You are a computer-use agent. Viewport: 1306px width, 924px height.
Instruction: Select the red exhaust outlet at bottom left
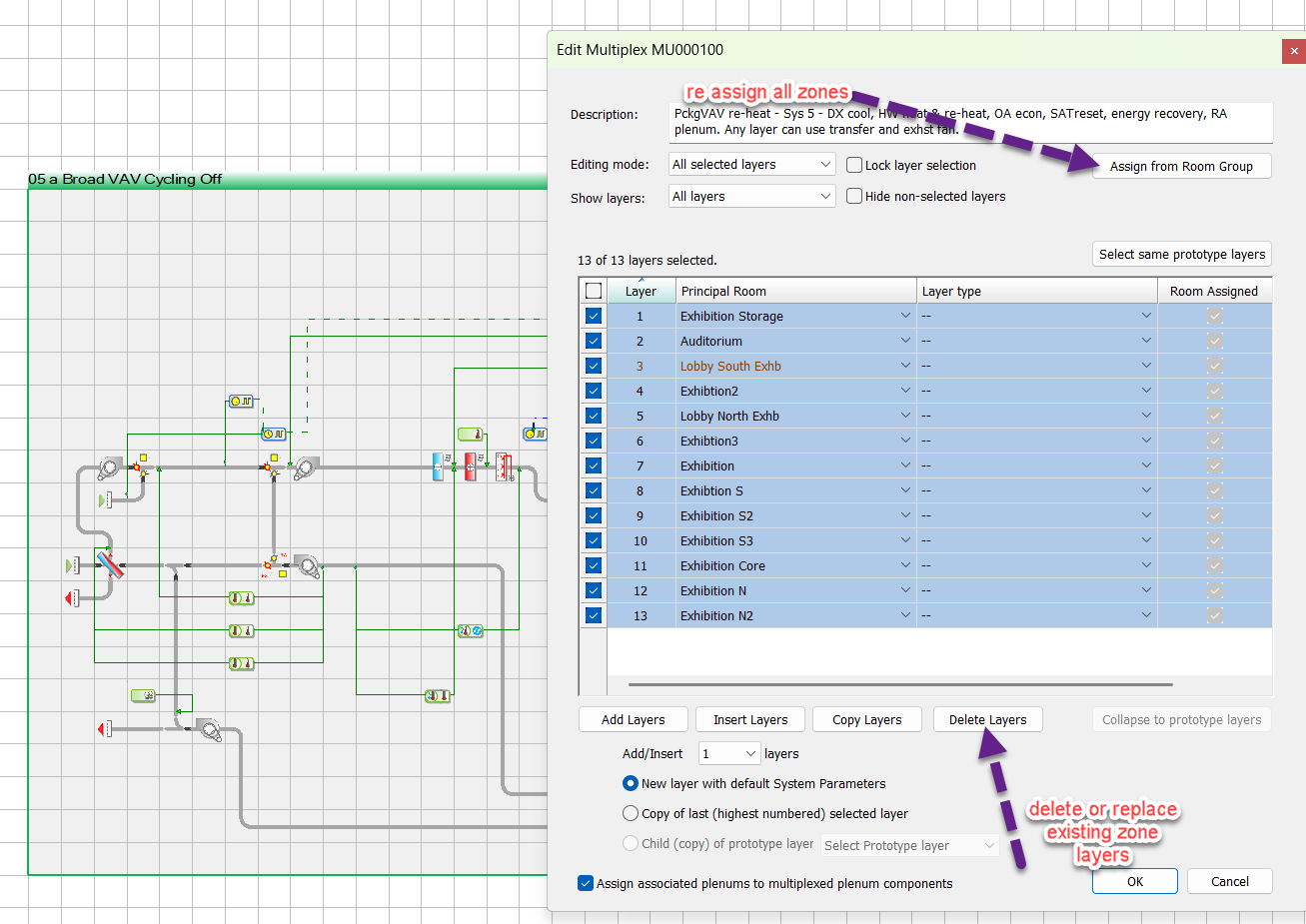[103, 729]
